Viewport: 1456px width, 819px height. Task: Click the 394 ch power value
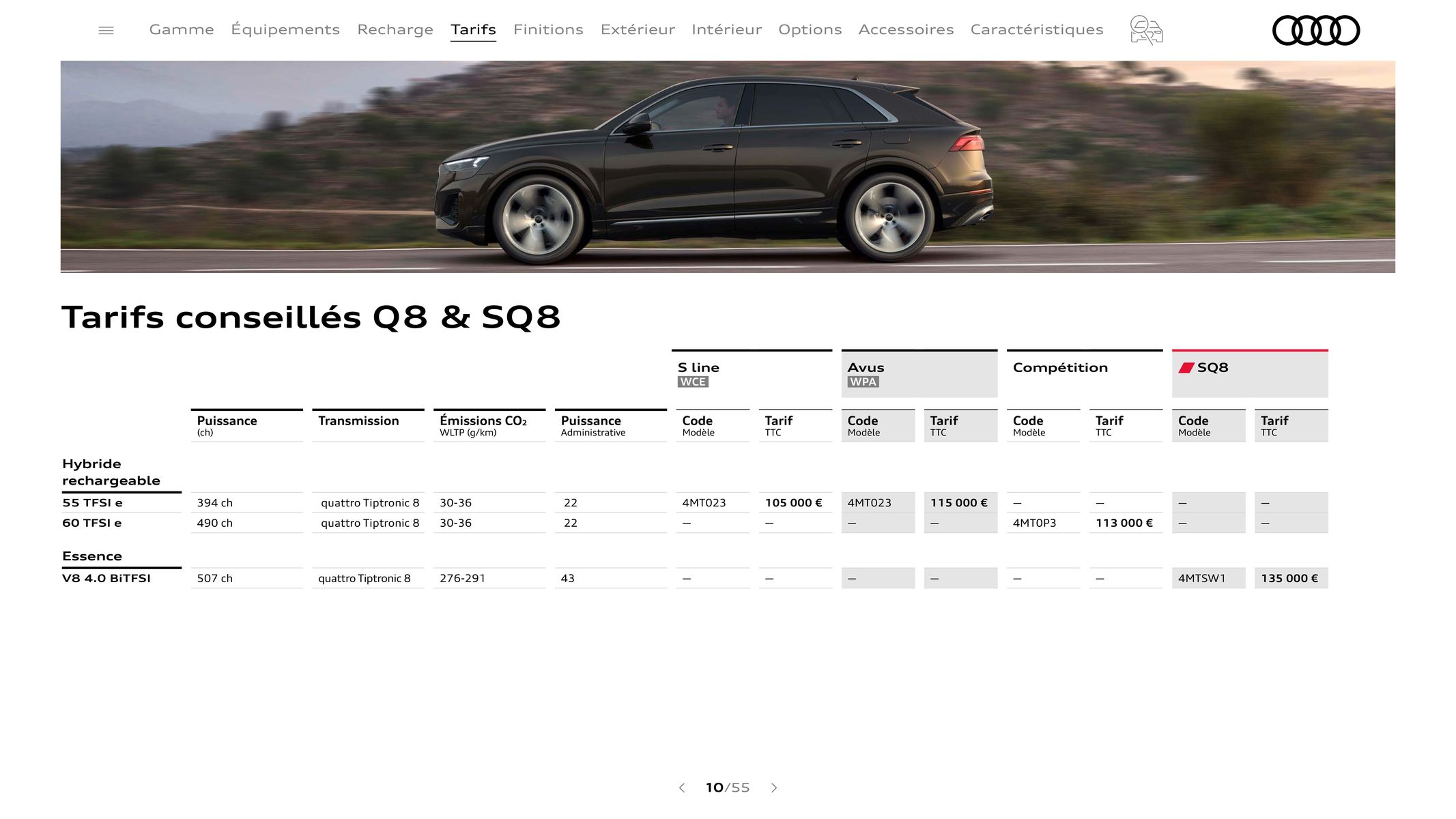(214, 502)
